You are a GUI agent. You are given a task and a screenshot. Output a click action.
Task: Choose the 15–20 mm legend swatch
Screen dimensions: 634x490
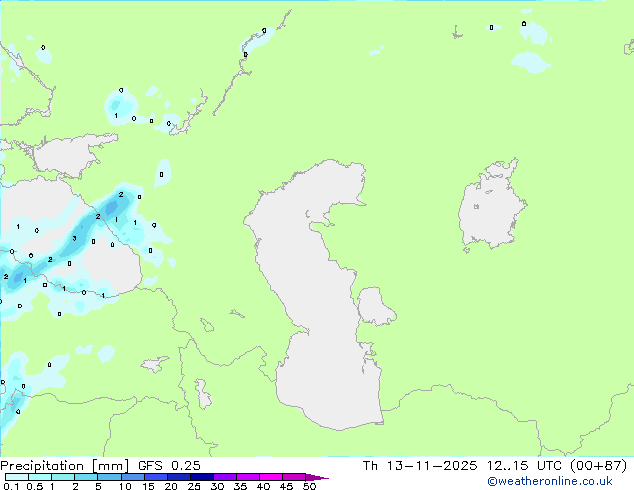click(155, 477)
